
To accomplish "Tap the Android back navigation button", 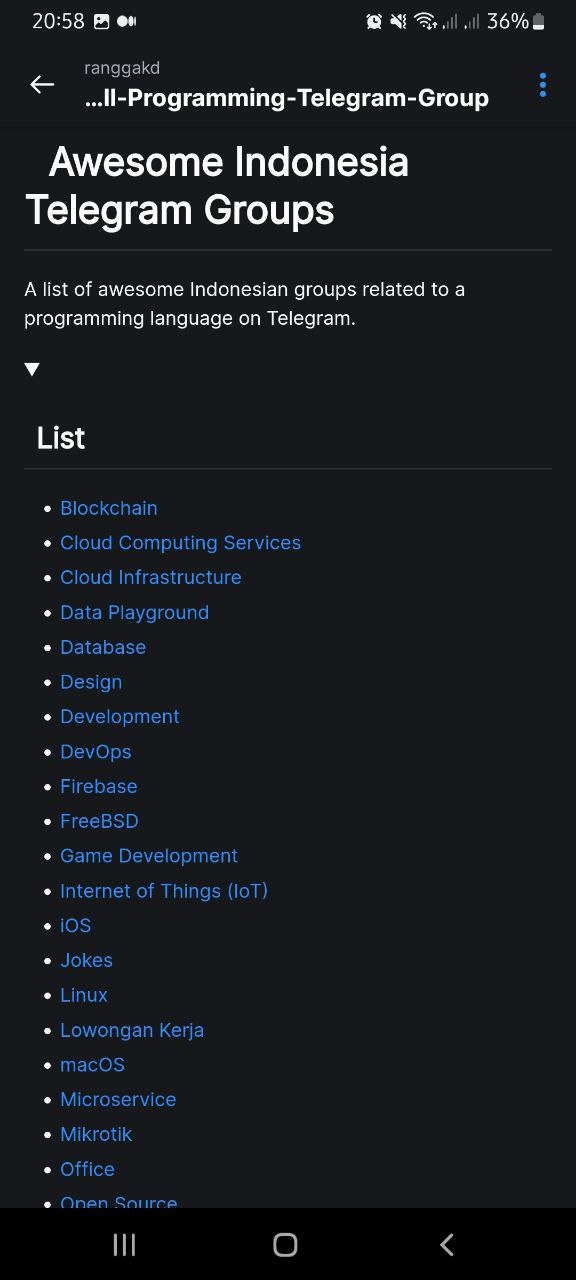I will (446, 1244).
